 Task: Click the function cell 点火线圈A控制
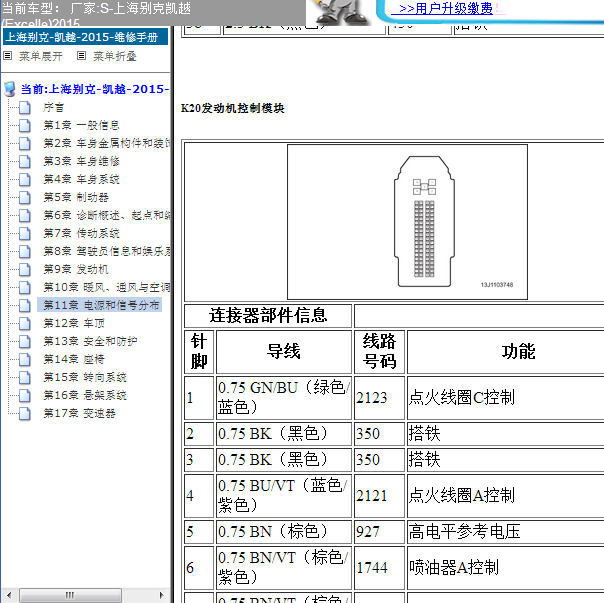coord(505,496)
